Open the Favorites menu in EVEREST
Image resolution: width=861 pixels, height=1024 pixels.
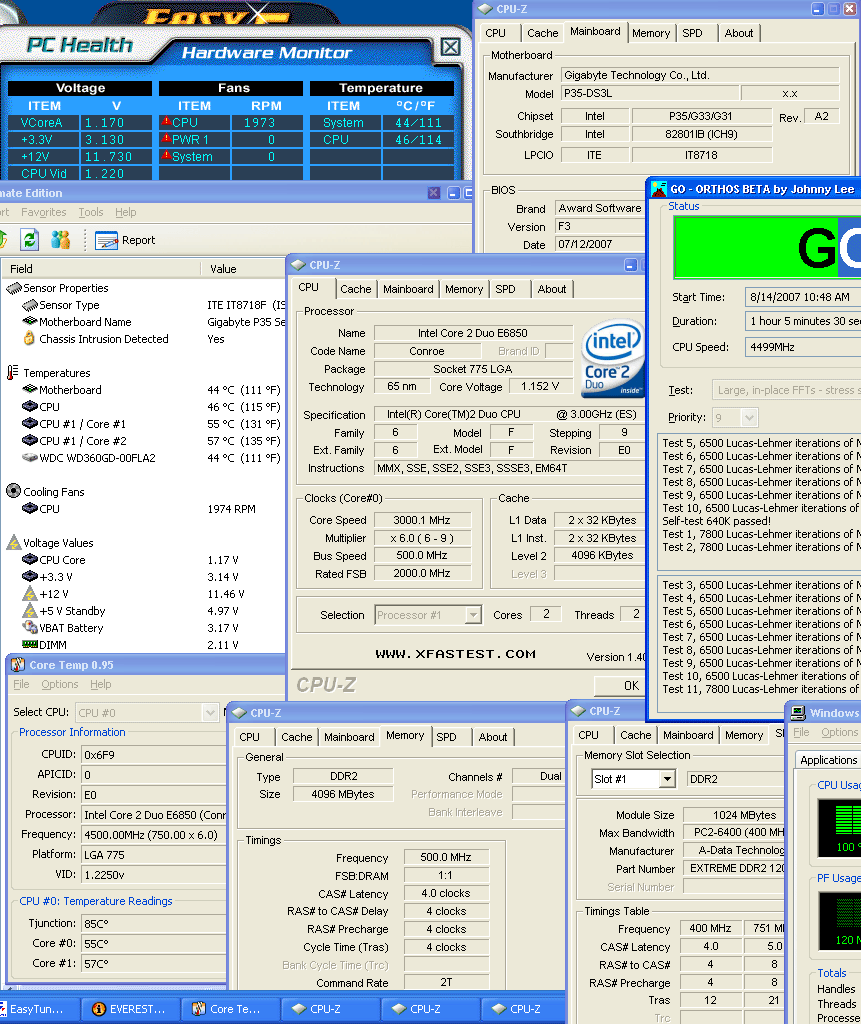pos(44,212)
